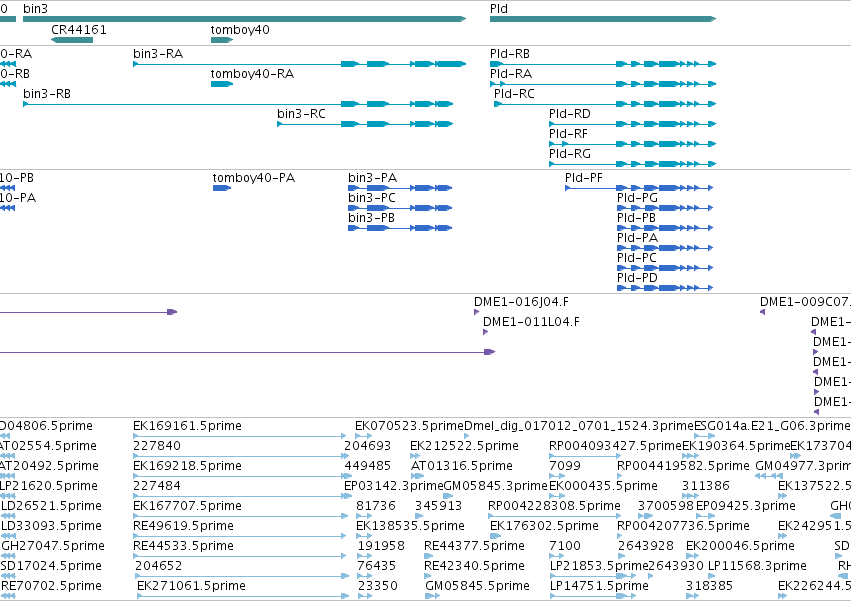Select the Pld-RC transcript label
Screen dimensions: 851x601
point(514,94)
